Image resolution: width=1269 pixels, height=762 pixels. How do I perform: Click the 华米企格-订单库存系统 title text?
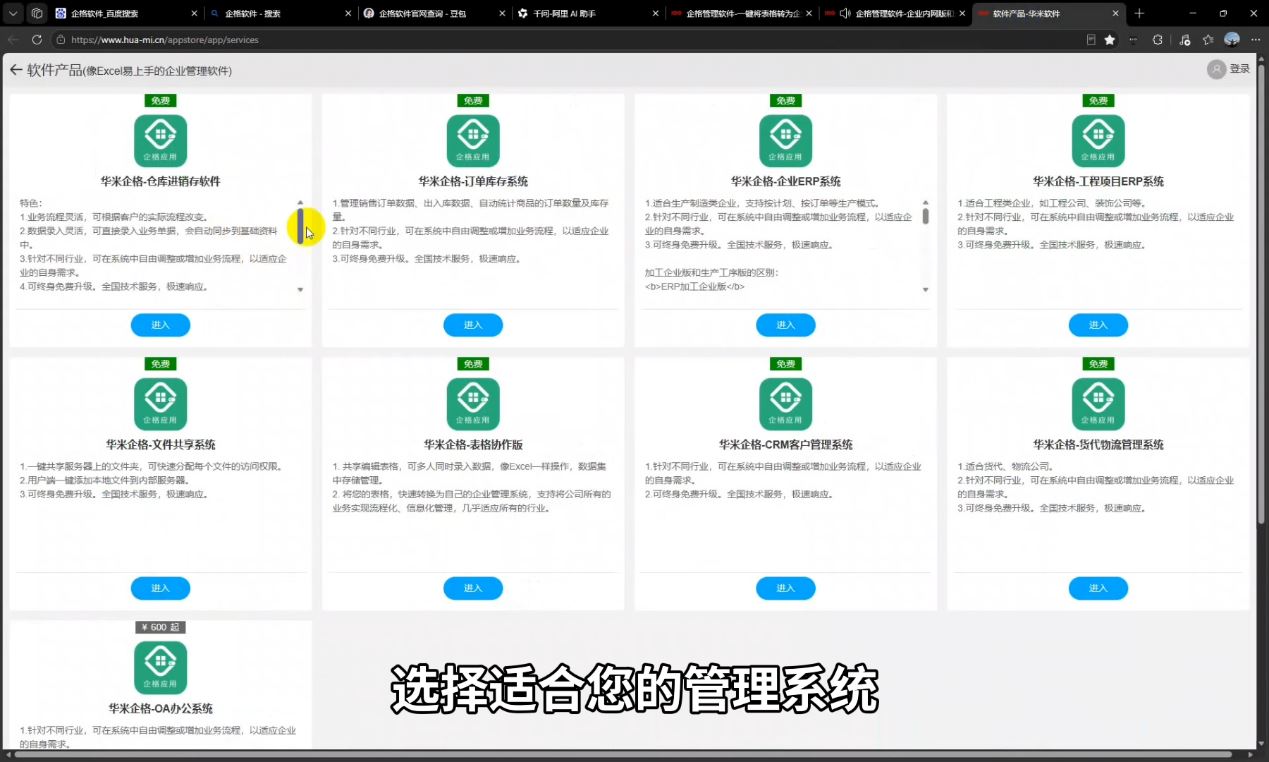click(473, 182)
